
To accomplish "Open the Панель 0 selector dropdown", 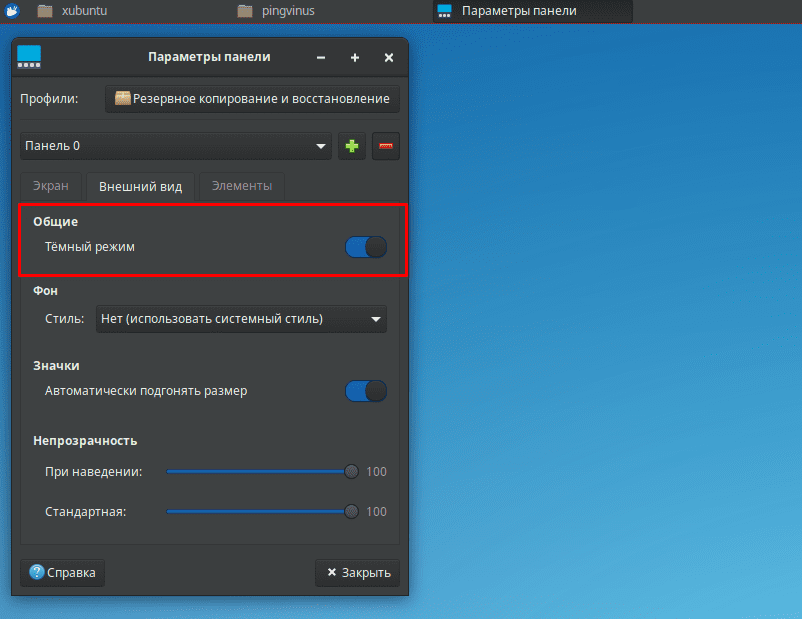I will pyautogui.click(x=176, y=146).
